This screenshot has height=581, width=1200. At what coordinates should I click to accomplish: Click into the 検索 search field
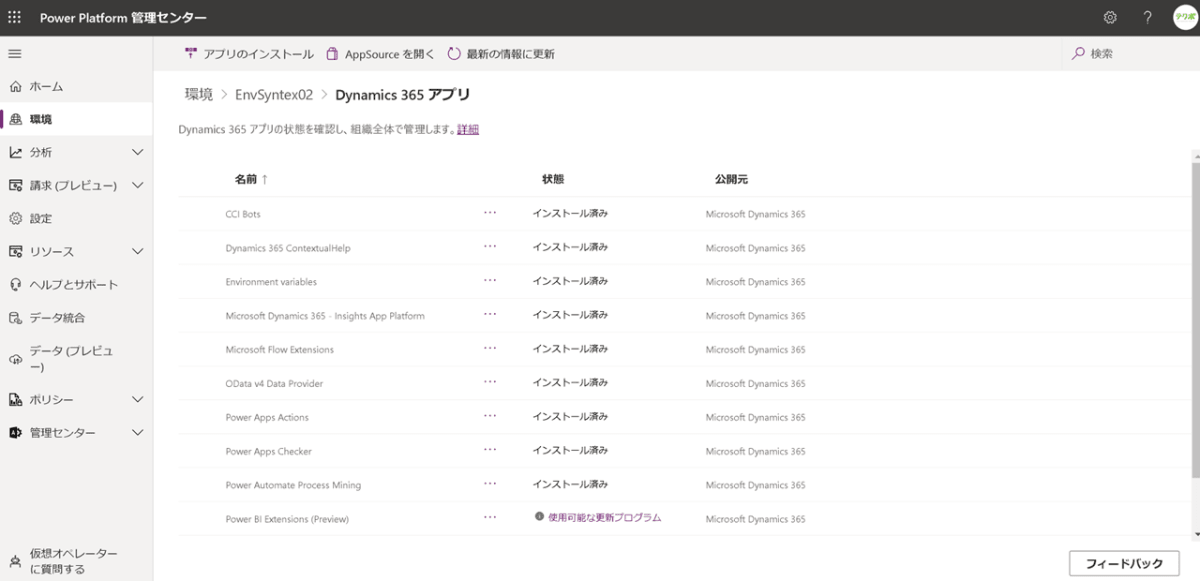[x=1125, y=53]
